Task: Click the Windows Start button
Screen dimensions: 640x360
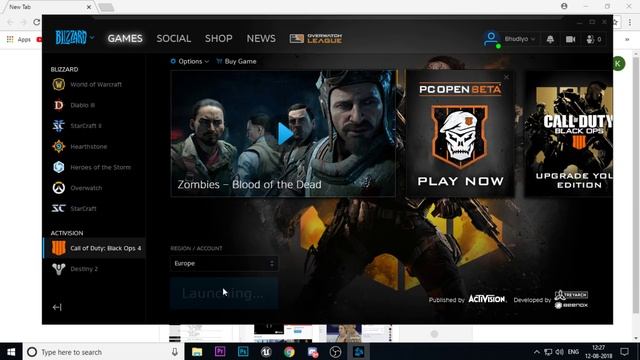Action: click(x=11, y=352)
